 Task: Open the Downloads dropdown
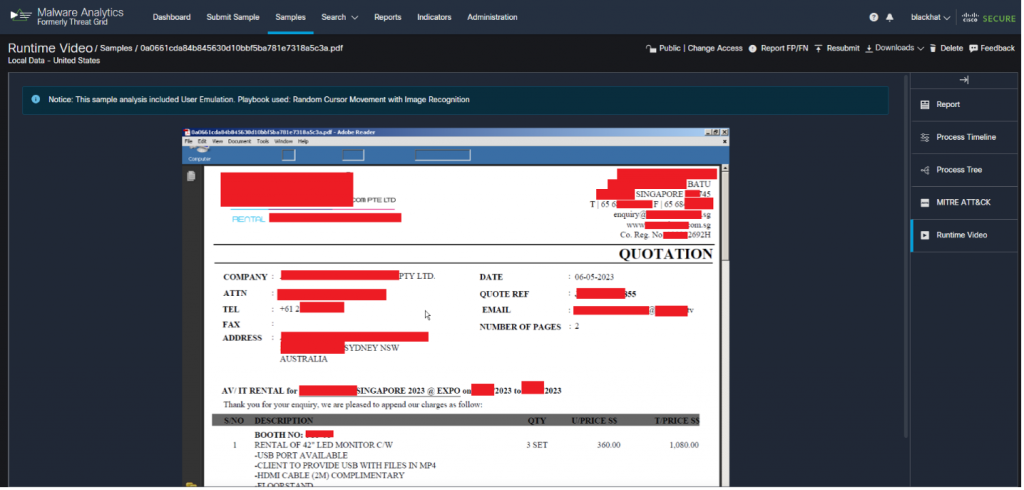(894, 48)
